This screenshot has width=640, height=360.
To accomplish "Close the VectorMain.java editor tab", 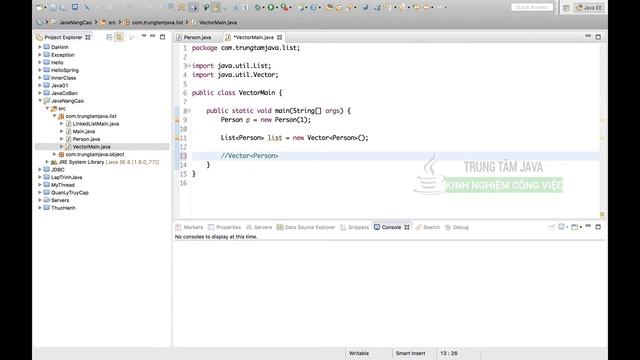I will coord(280,37).
